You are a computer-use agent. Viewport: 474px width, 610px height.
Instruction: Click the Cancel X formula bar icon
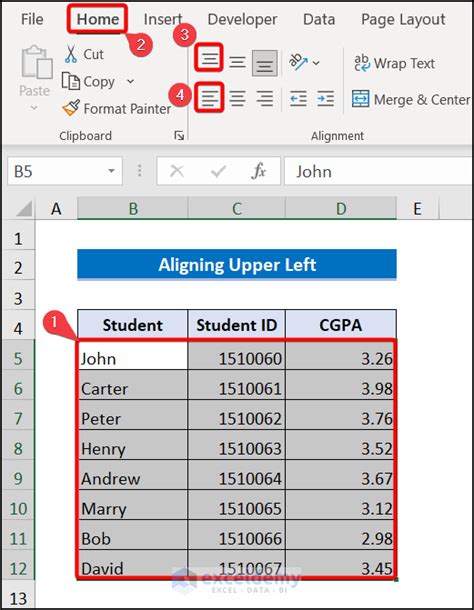click(177, 171)
